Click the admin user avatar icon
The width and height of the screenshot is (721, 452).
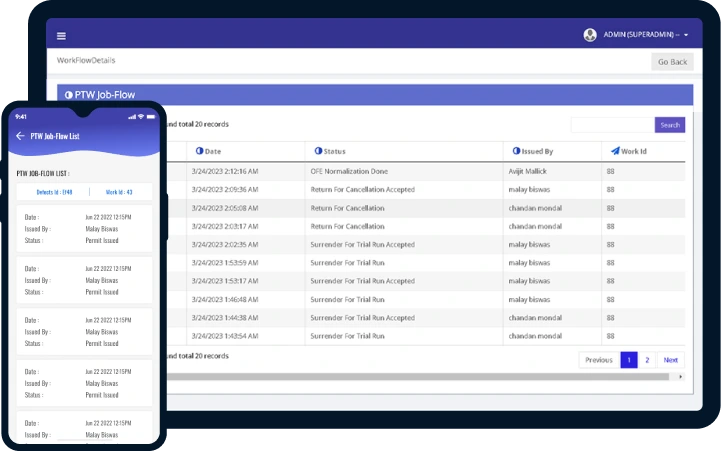click(590, 35)
